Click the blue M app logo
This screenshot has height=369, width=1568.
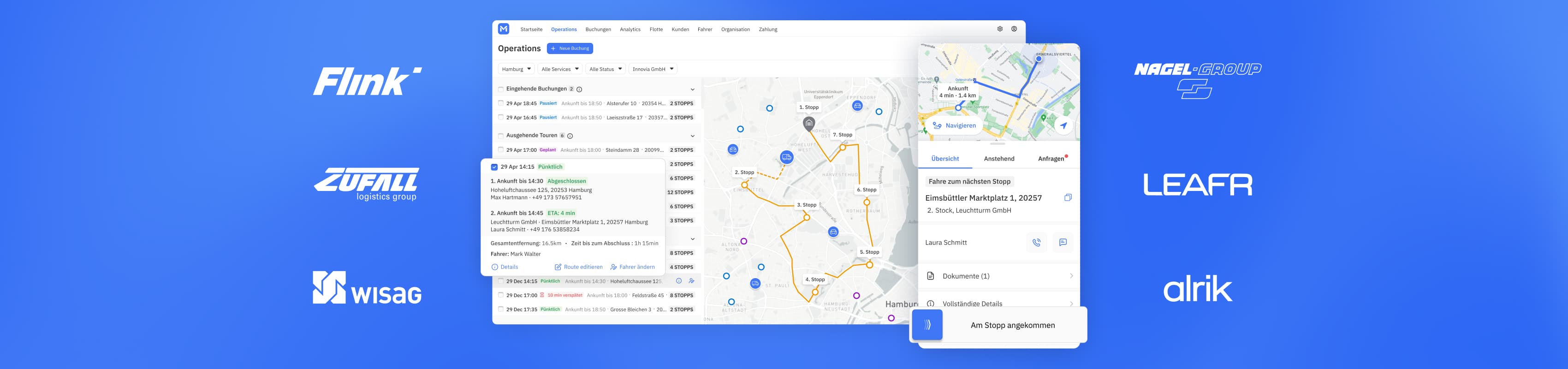click(x=504, y=29)
